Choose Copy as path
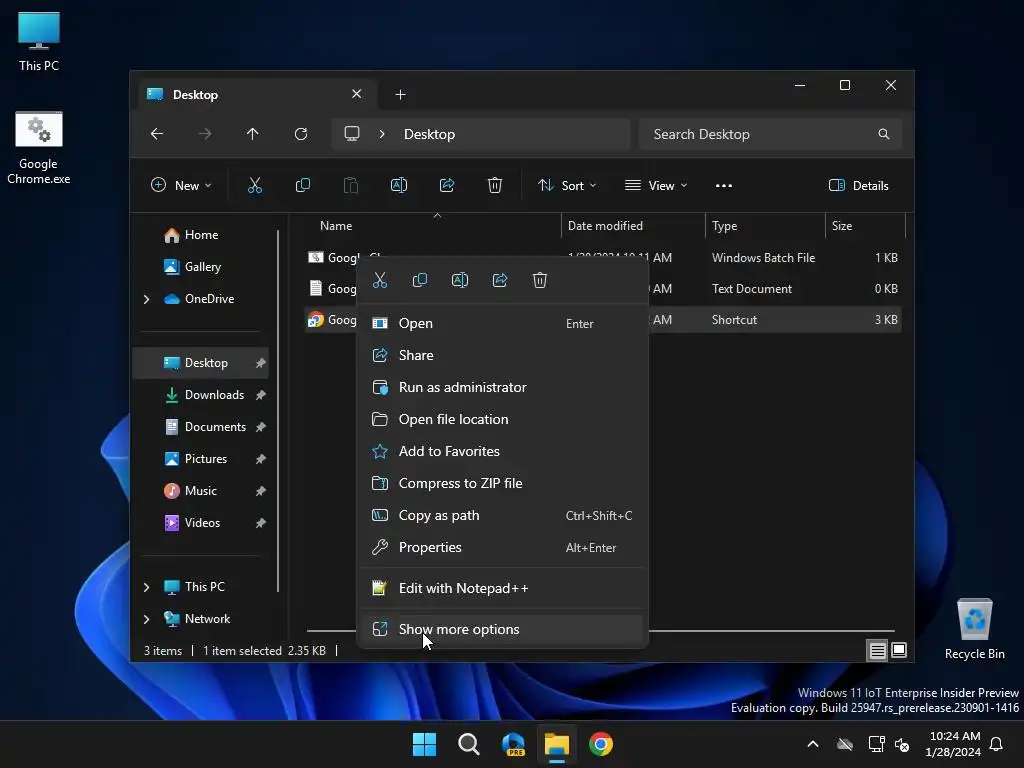 coord(503,515)
